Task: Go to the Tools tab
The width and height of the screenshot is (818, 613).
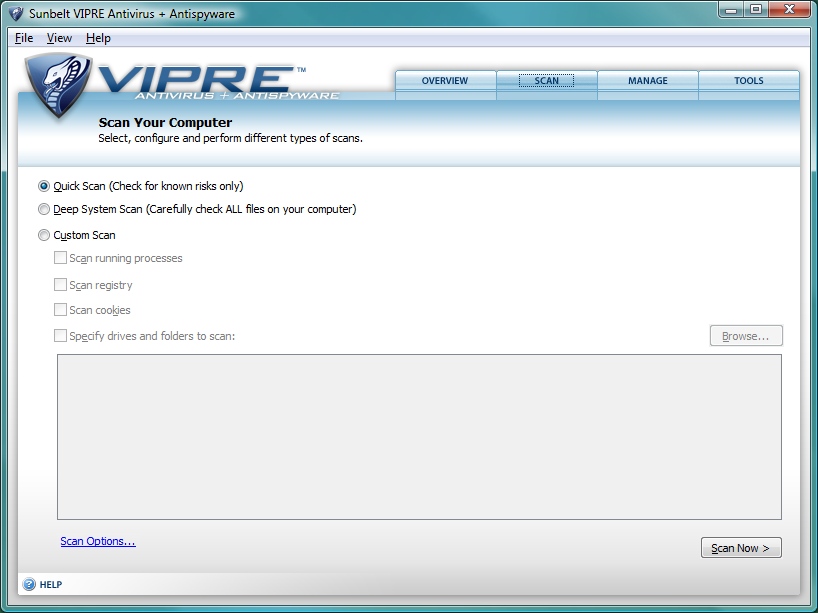Action: click(749, 81)
